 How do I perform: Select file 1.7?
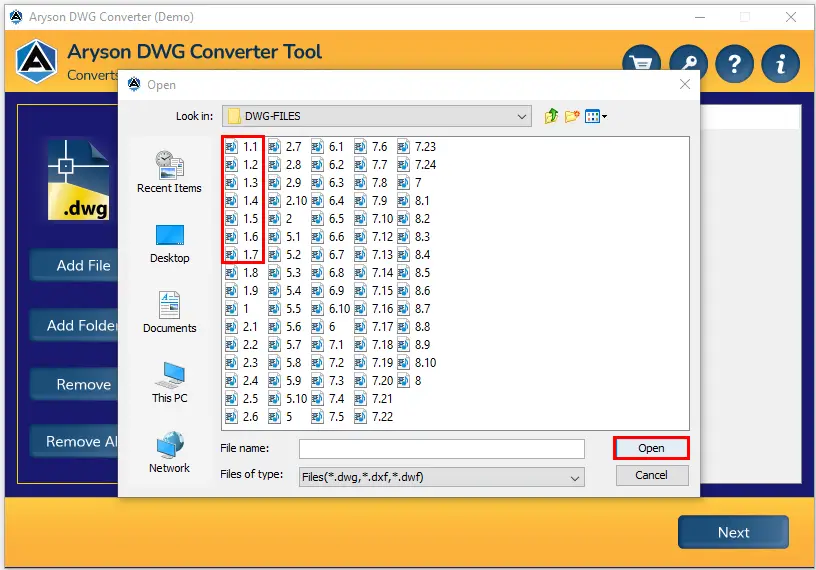pyautogui.click(x=242, y=255)
